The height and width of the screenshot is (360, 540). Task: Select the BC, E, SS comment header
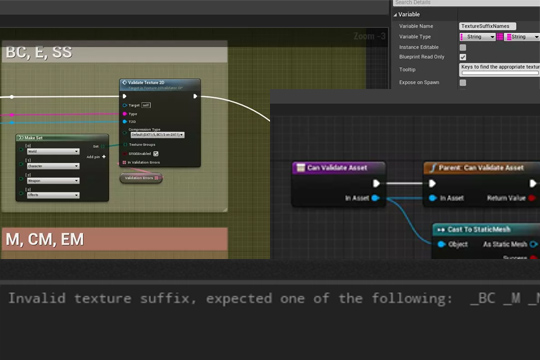tap(114, 52)
